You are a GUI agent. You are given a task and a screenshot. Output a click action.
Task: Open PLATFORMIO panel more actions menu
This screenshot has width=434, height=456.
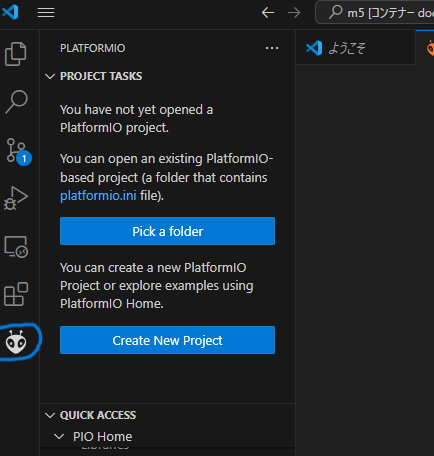[272, 48]
